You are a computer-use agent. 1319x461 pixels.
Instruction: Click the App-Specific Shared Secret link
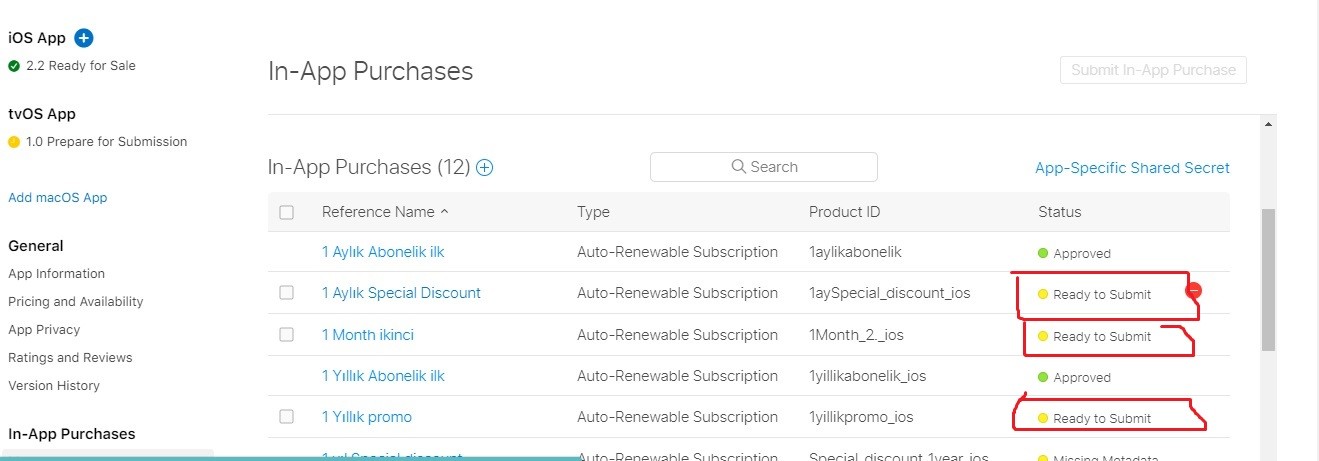(1132, 168)
